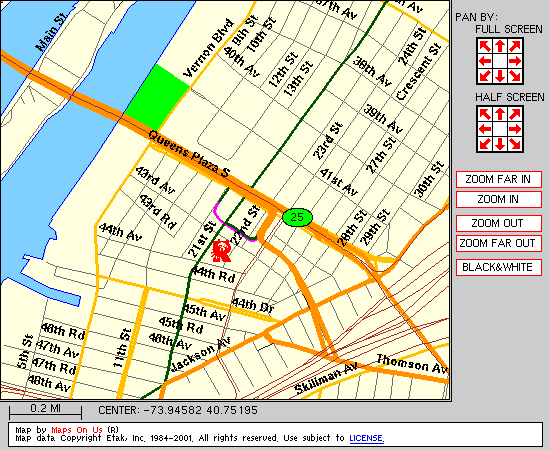Pan half screen up arrow
Screen dimensions: 550x450
pyautogui.click(x=500, y=114)
